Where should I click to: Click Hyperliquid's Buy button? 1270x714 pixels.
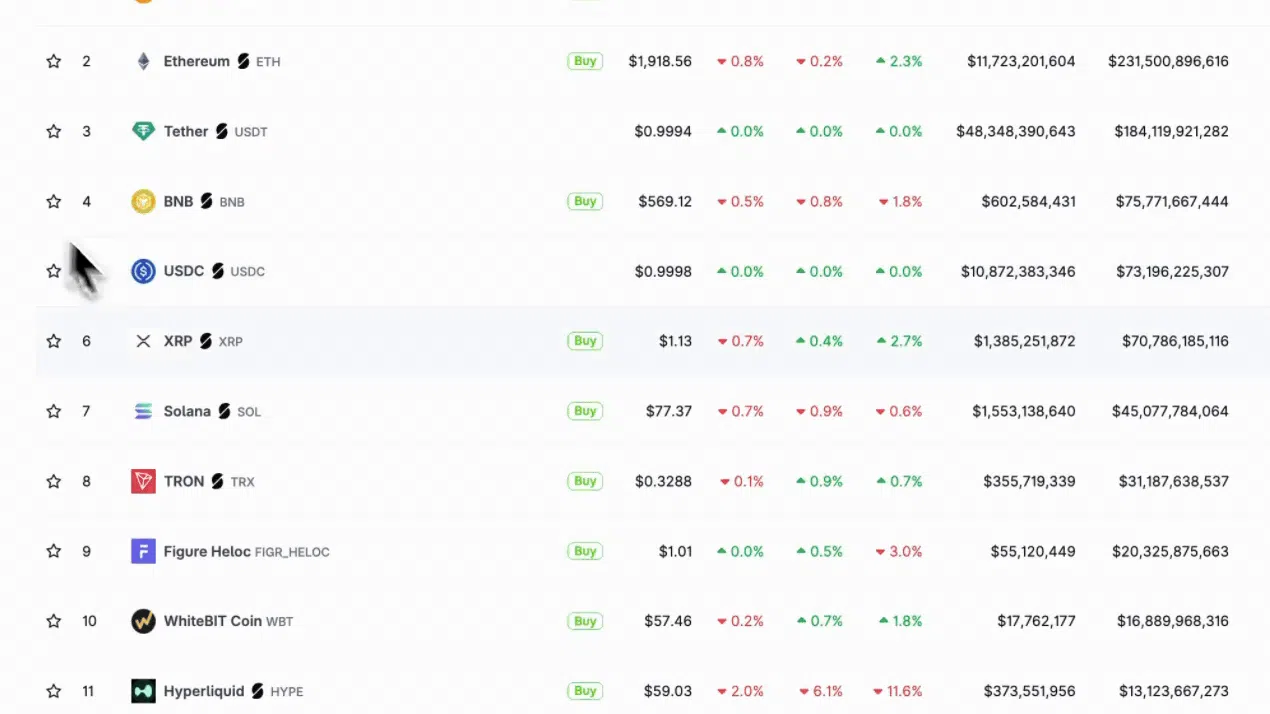[x=585, y=691]
